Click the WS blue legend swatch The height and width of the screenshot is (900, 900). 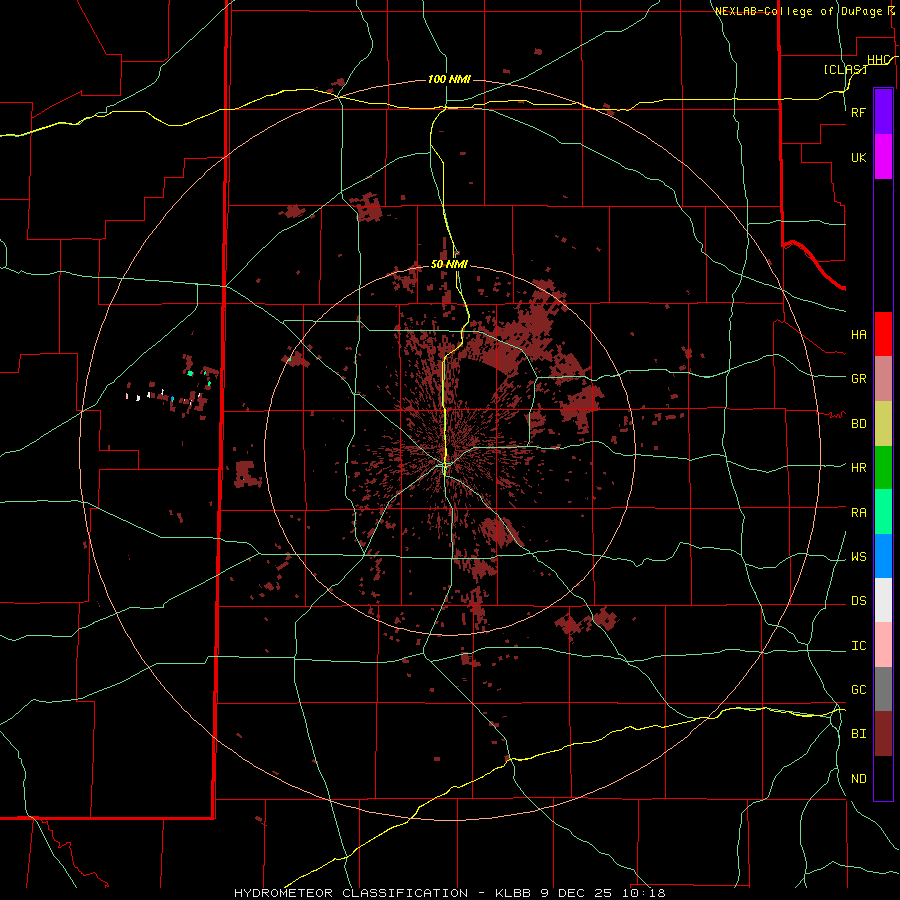pos(883,556)
